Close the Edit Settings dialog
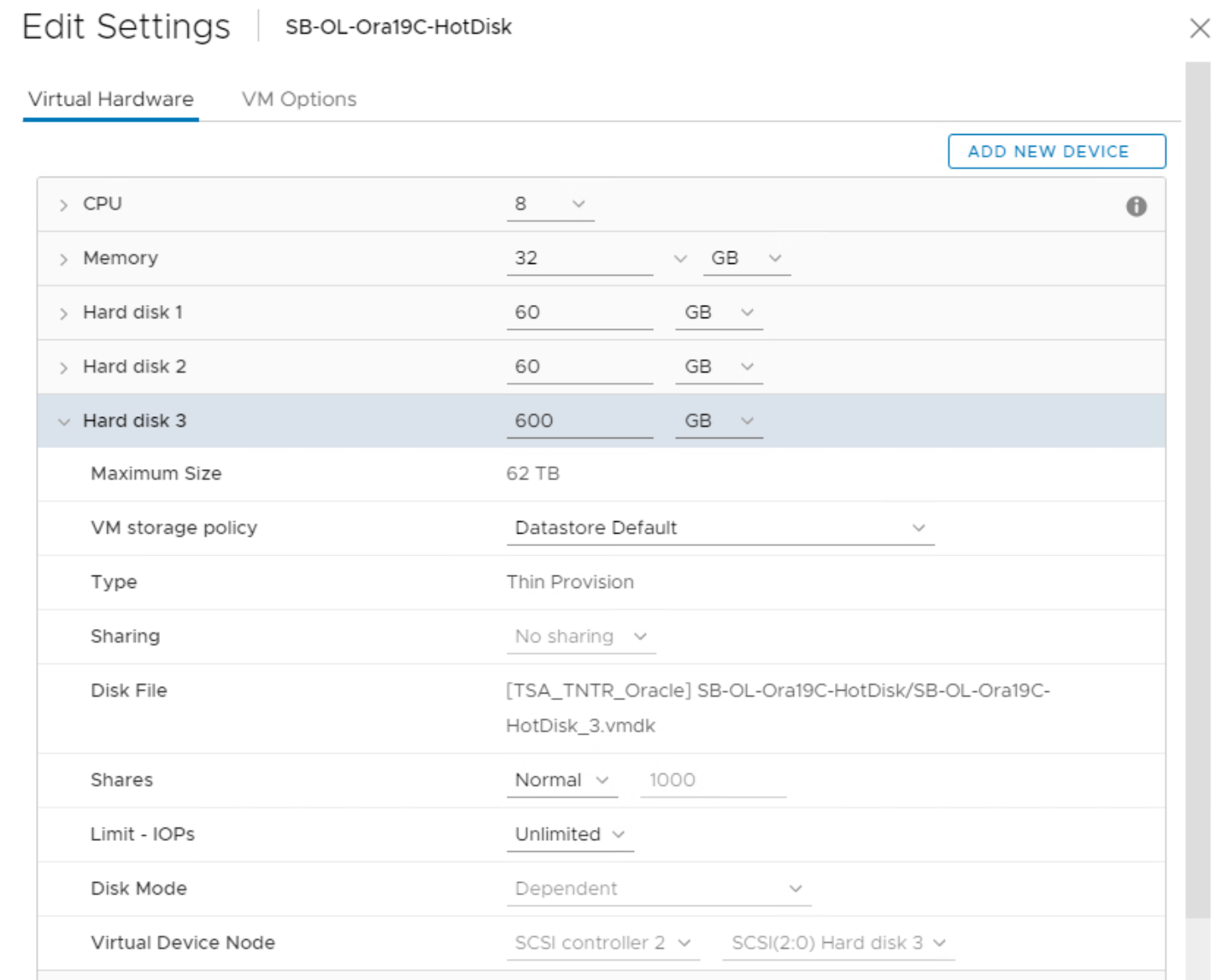 [1199, 28]
